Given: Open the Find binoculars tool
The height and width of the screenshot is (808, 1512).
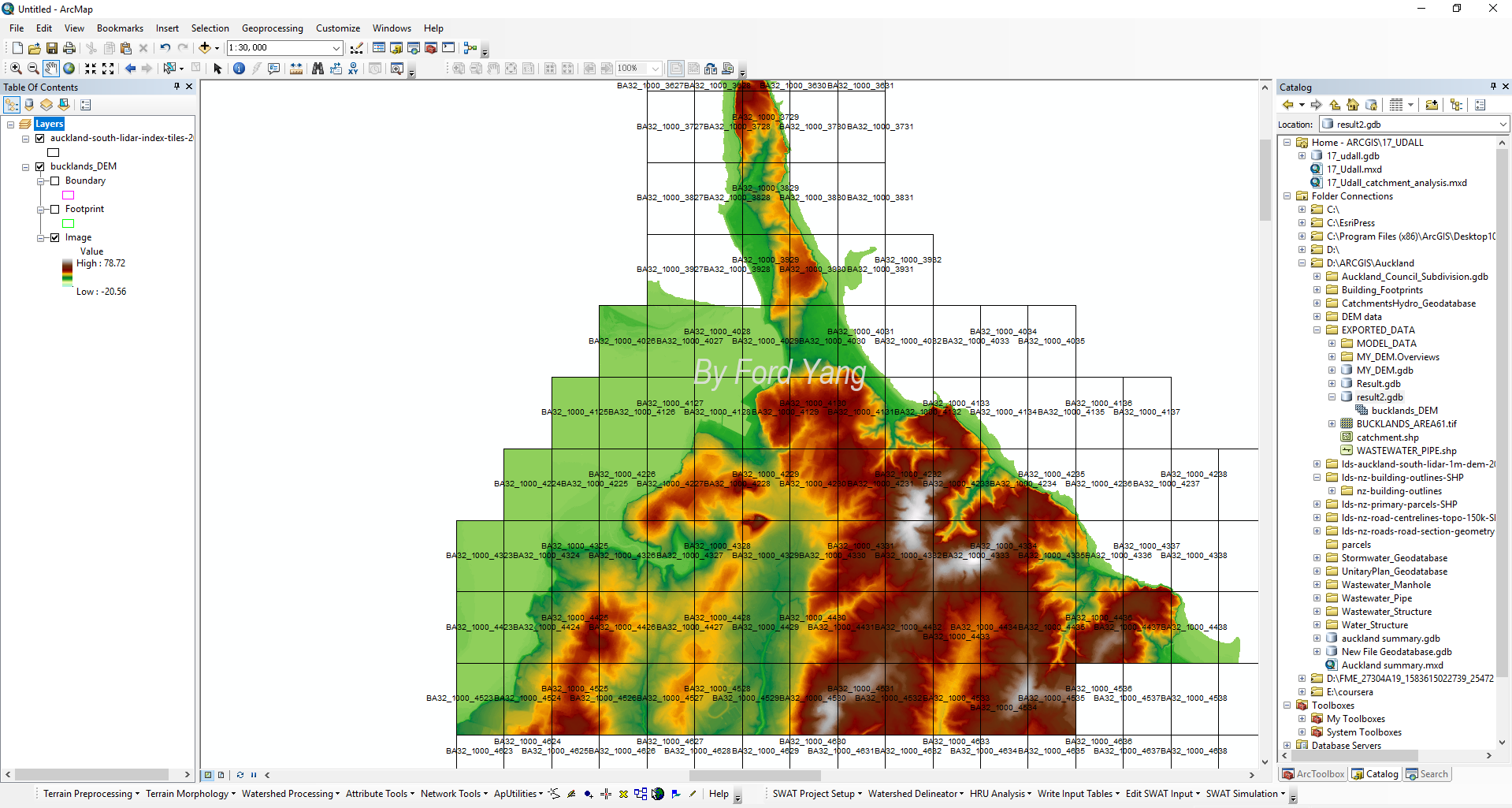Looking at the screenshot, I should point(318,69).
